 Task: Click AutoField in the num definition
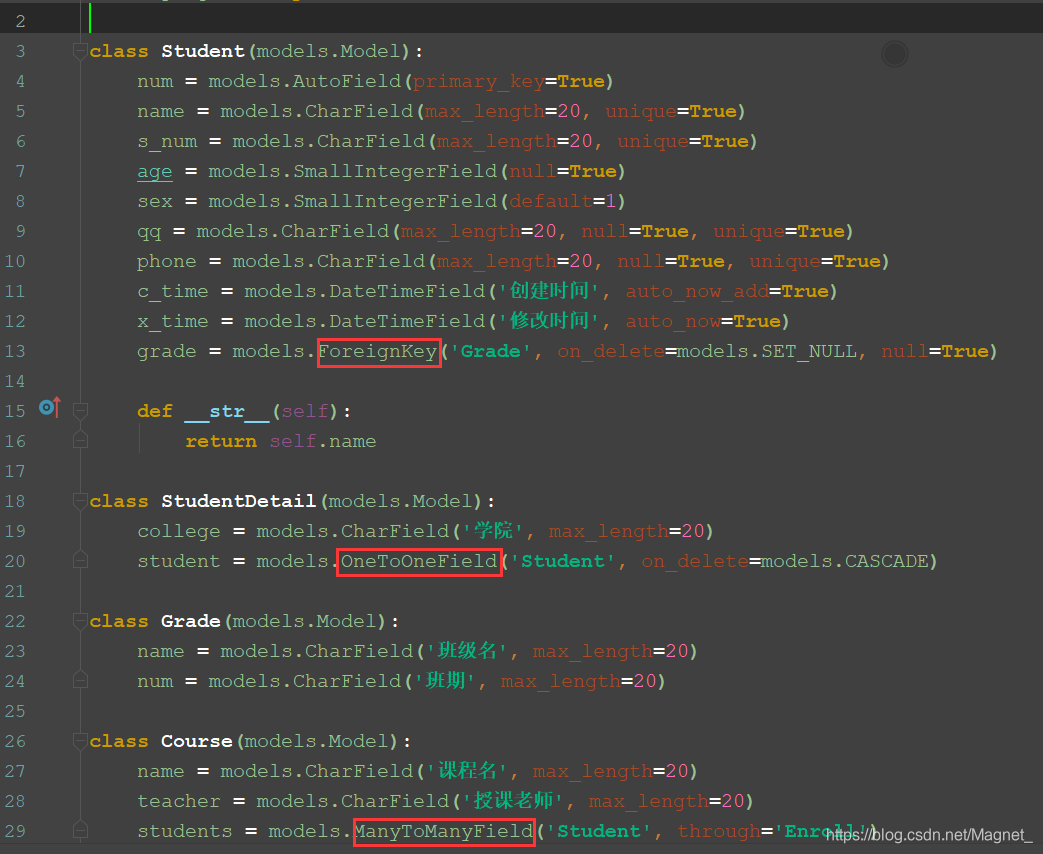pos(347,81)
